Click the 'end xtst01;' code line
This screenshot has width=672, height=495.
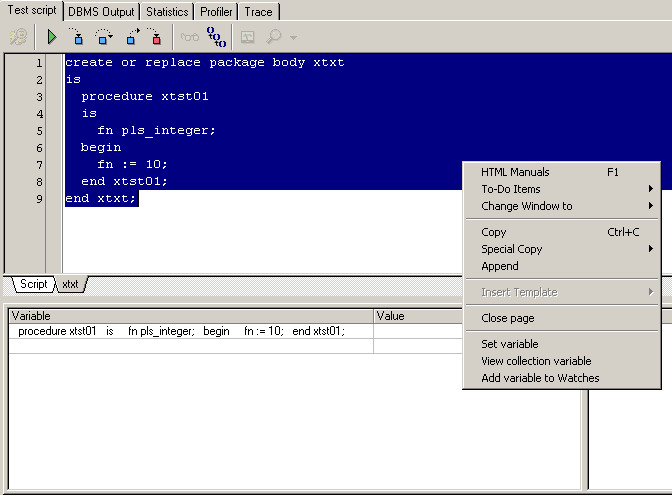click(124, 181)
